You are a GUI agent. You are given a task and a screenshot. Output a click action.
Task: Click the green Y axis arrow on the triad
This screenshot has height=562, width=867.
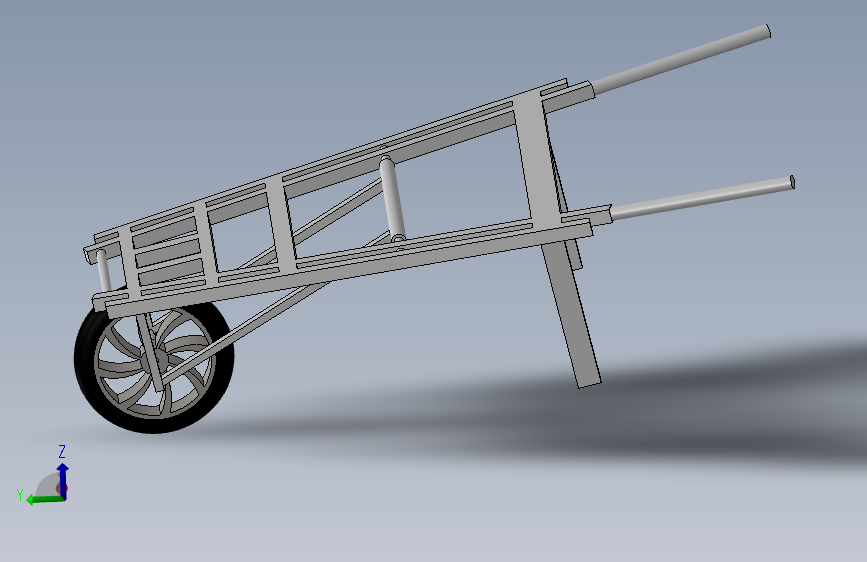(x=45, y=499)
